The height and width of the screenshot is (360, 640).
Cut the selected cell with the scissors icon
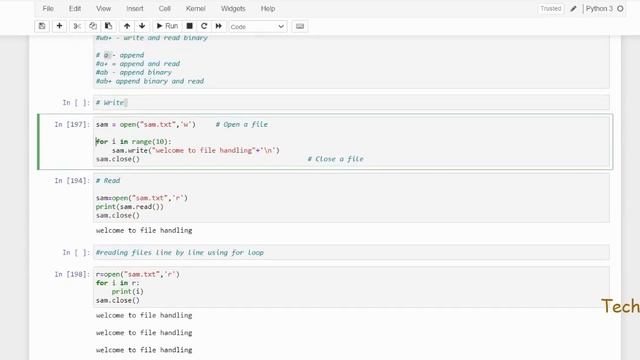click(x=77, y=26)
